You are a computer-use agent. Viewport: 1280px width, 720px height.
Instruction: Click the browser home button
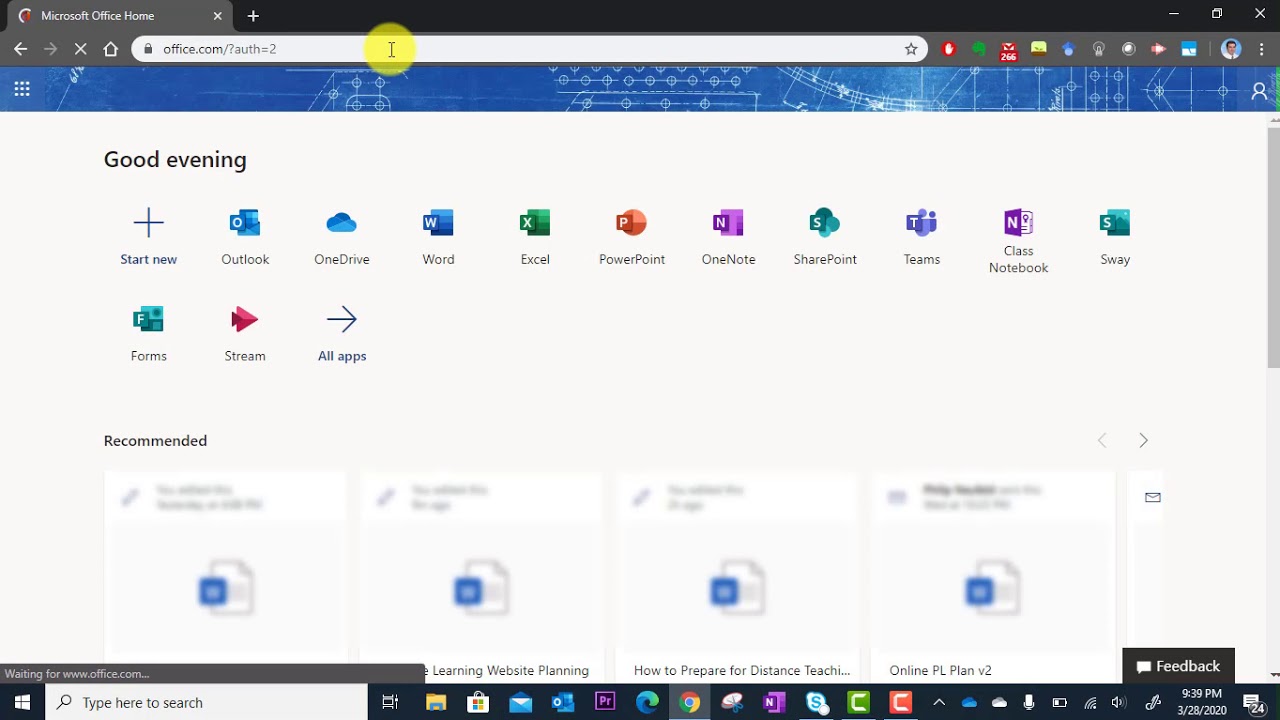111,49
